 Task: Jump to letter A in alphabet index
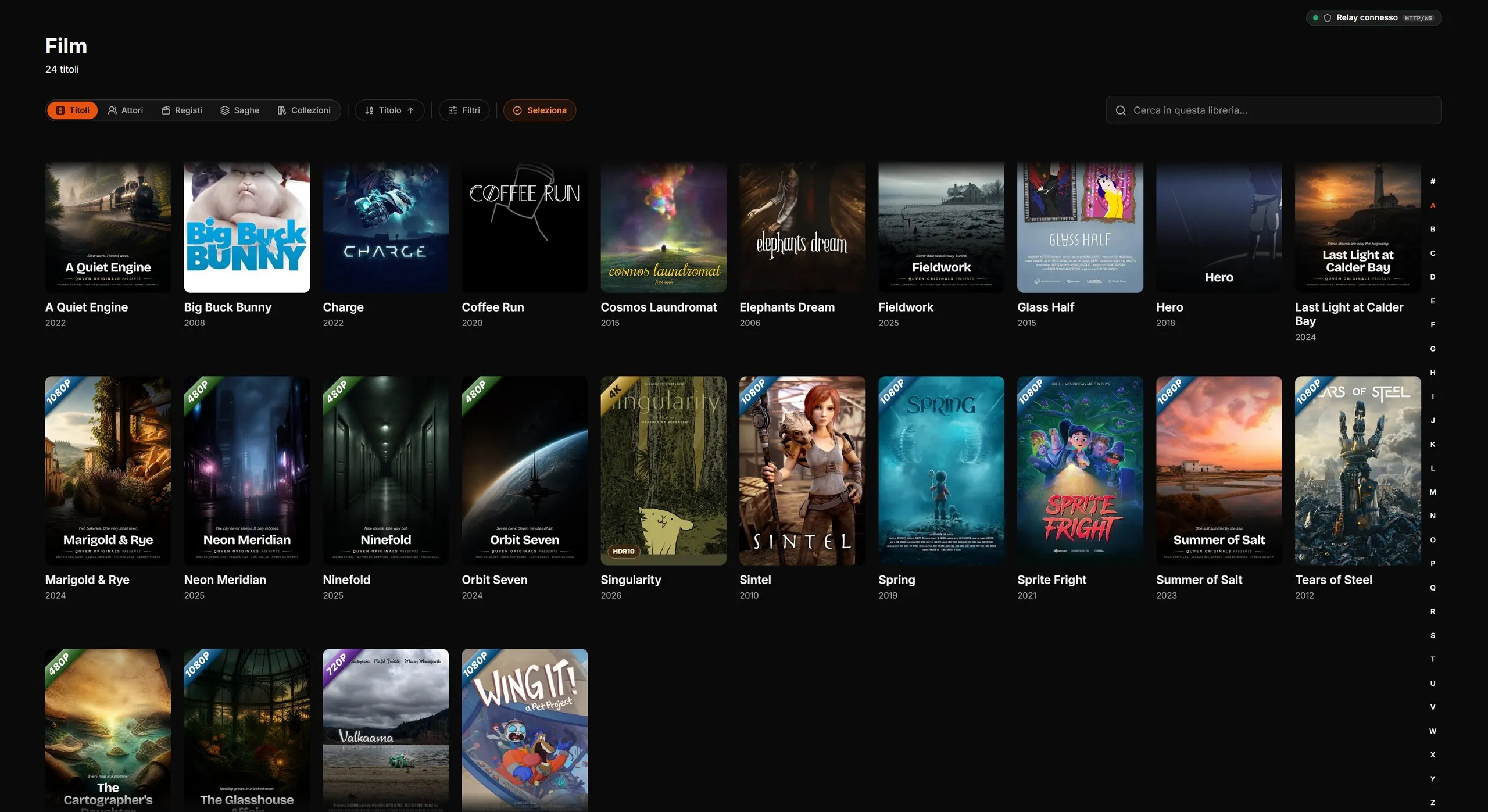(x=1433, y=205)
